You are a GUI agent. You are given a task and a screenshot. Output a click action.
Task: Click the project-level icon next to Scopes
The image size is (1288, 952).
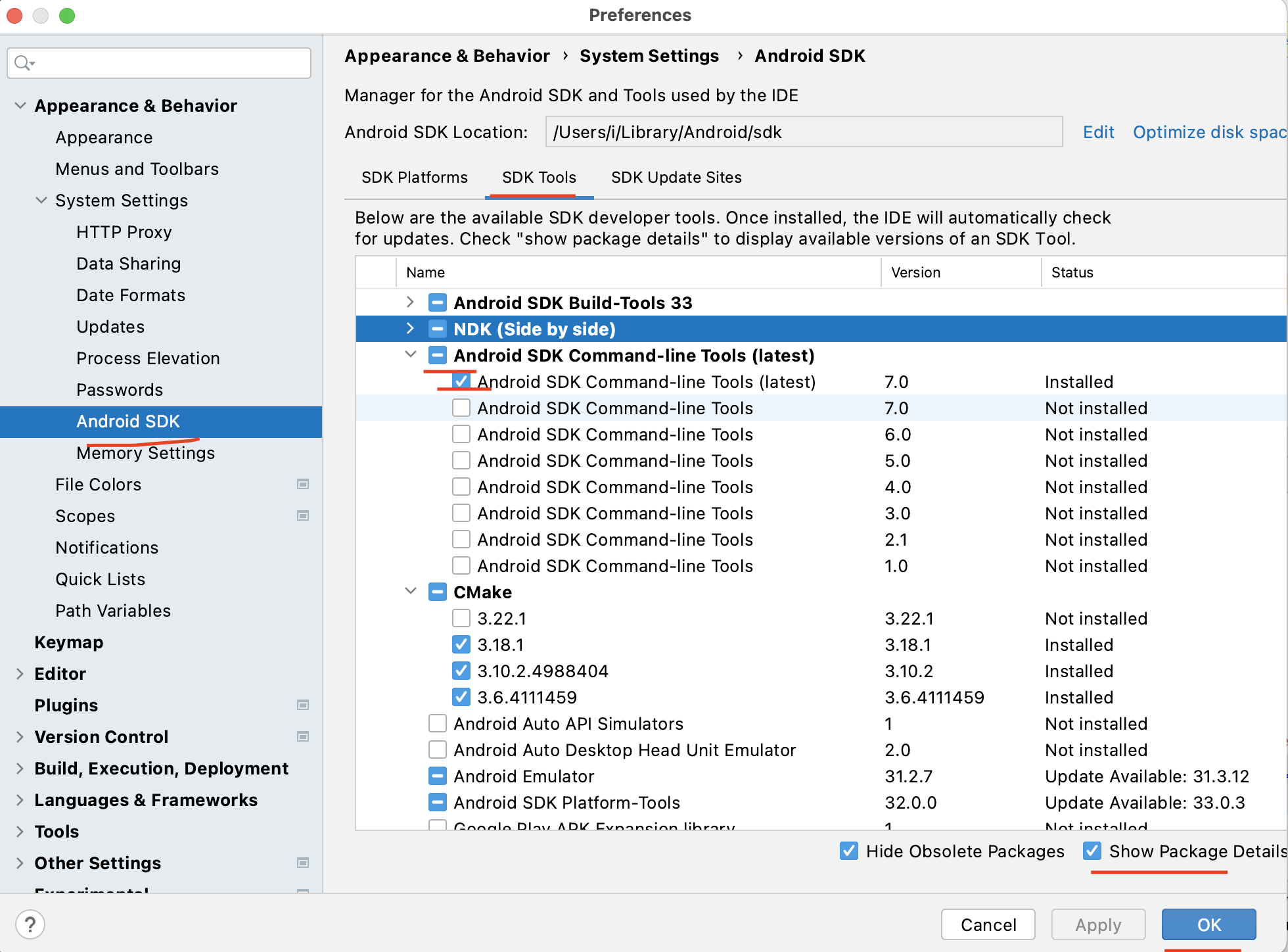point(303,516)
